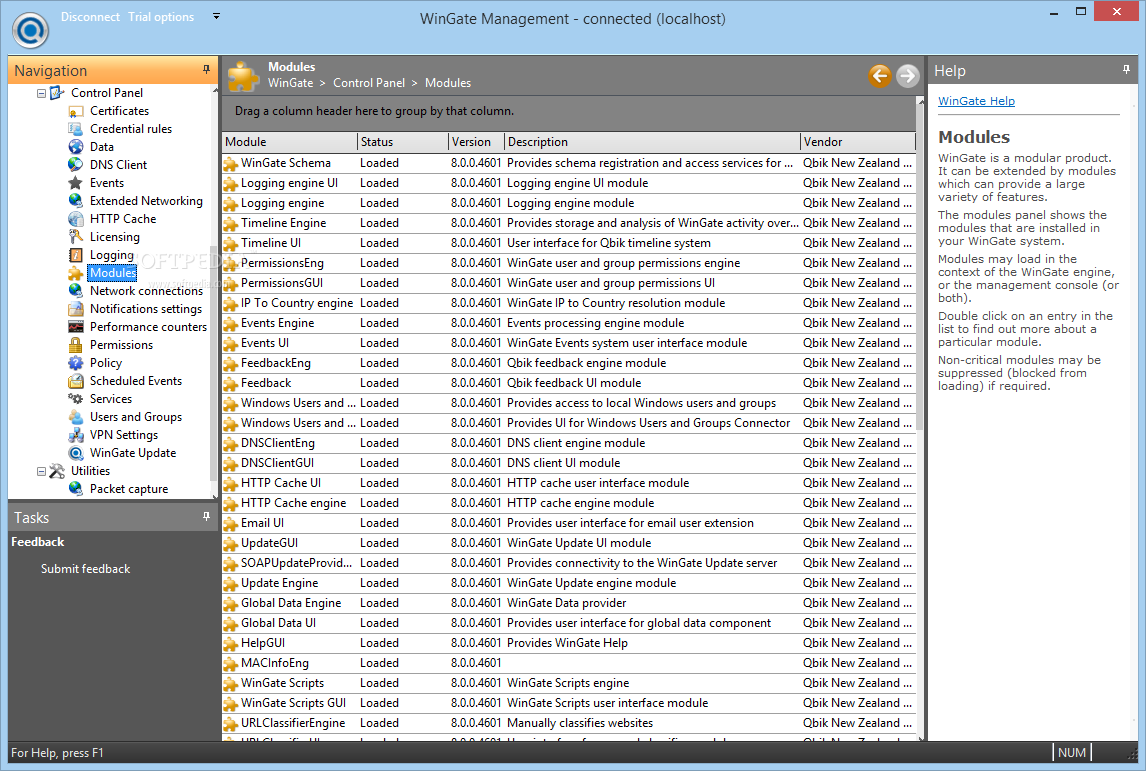The width and height of the screenshot is (1146, 771).
Task: Pin the Tasks panel
Action: coord(206,517)
